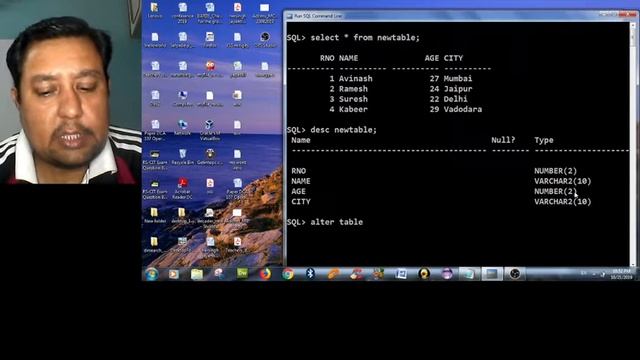
Task: Click the 'Type' column header
Action: (544, 140)
